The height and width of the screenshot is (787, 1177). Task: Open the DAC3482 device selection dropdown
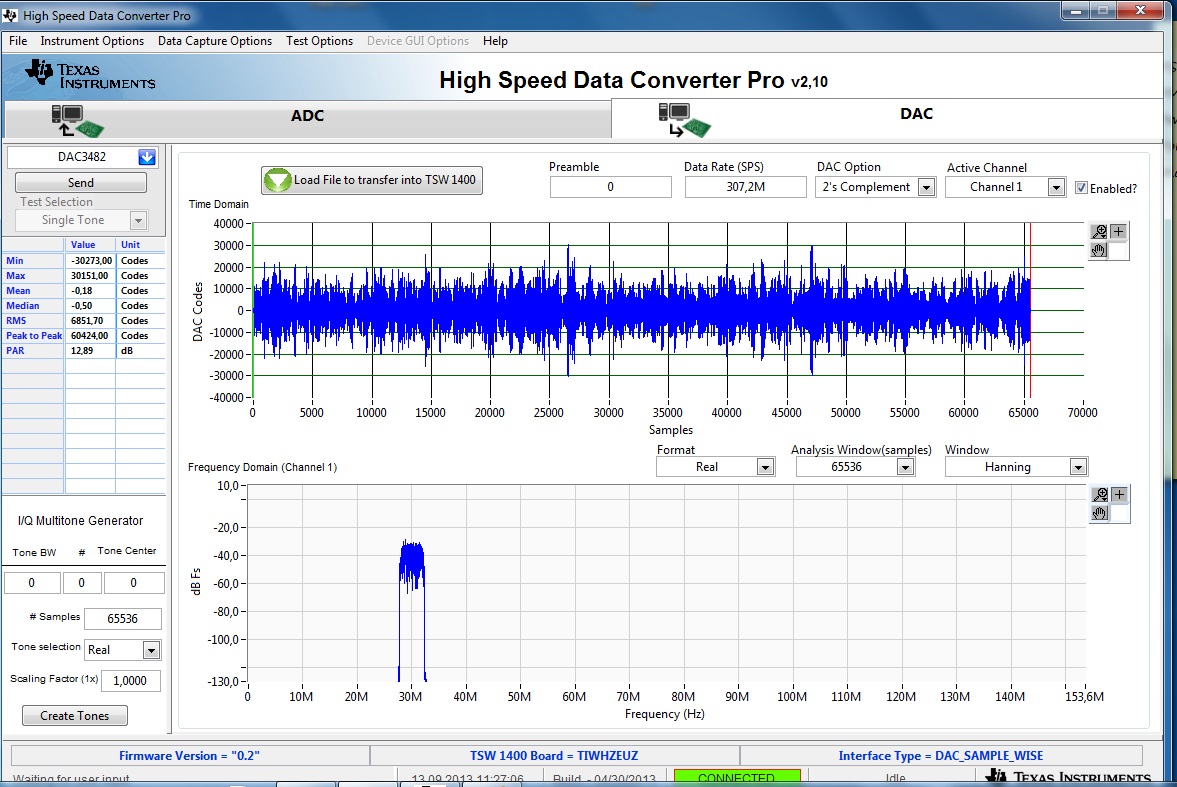coord(148,157)
